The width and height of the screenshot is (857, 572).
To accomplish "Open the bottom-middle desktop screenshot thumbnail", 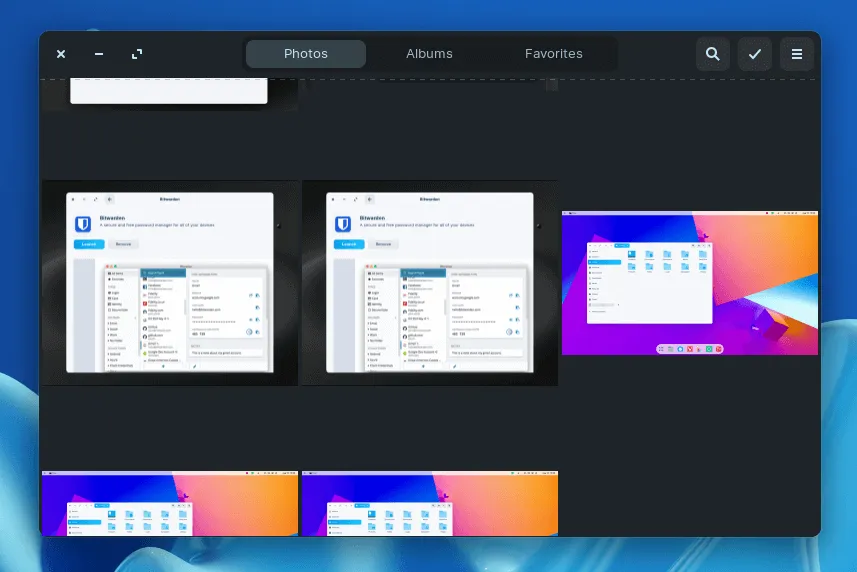I will [430, 504].
